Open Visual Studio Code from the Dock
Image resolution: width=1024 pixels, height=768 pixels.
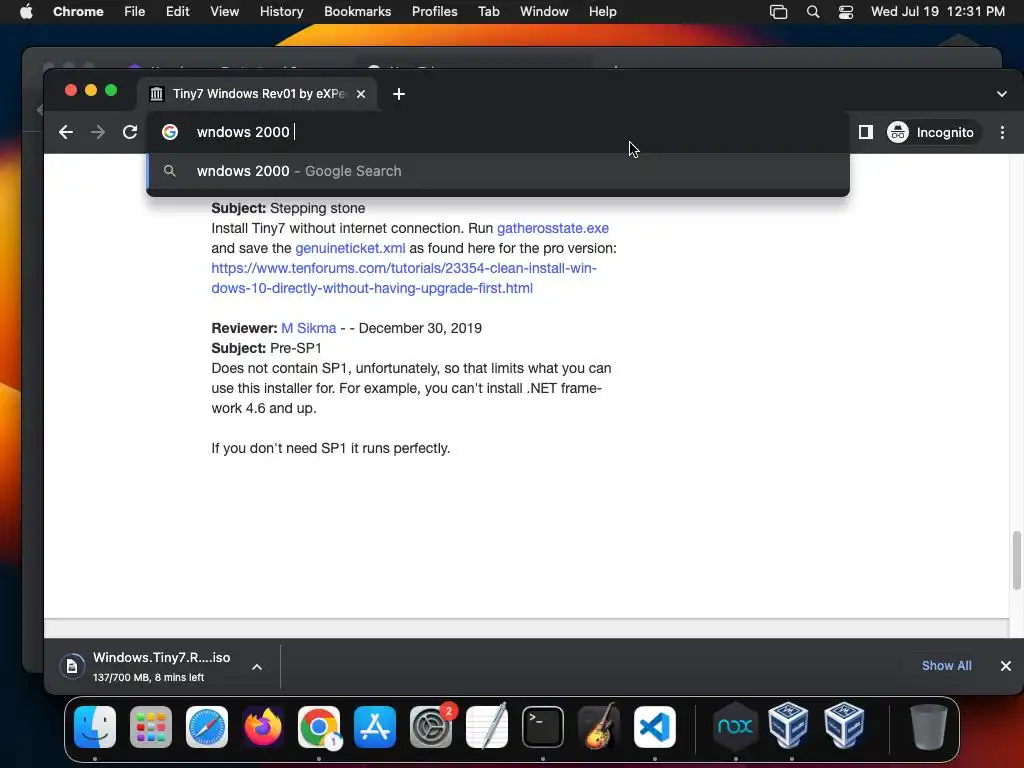(x=655, y=727)
